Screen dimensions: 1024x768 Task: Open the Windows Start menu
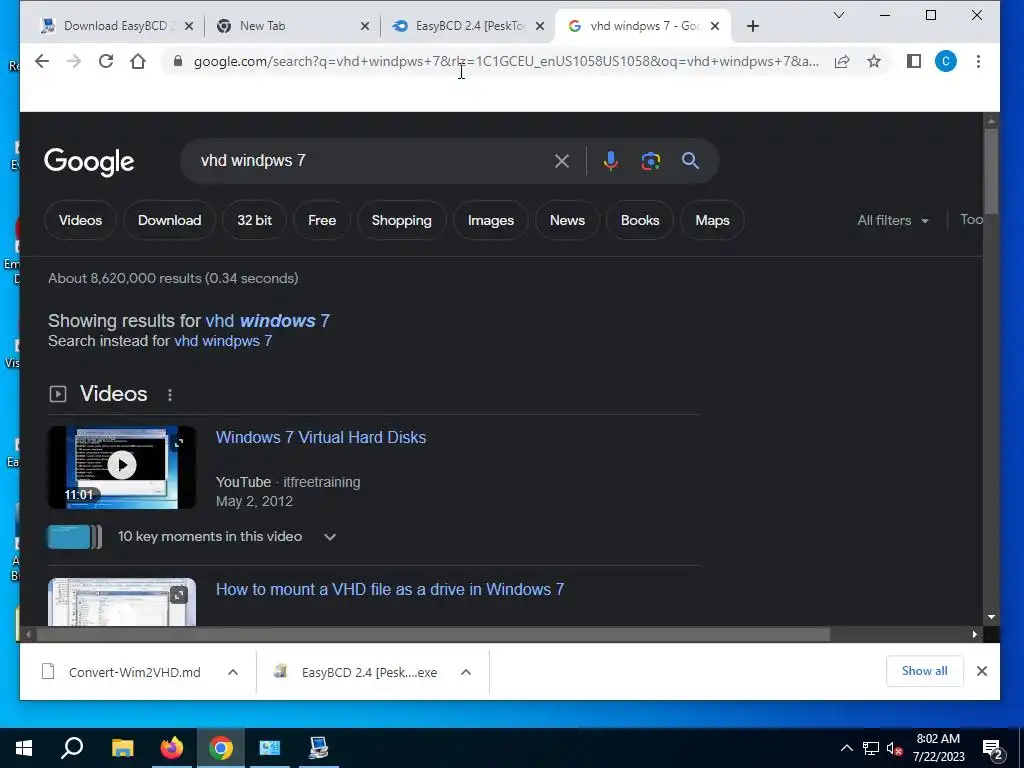(x=24, y=748)
